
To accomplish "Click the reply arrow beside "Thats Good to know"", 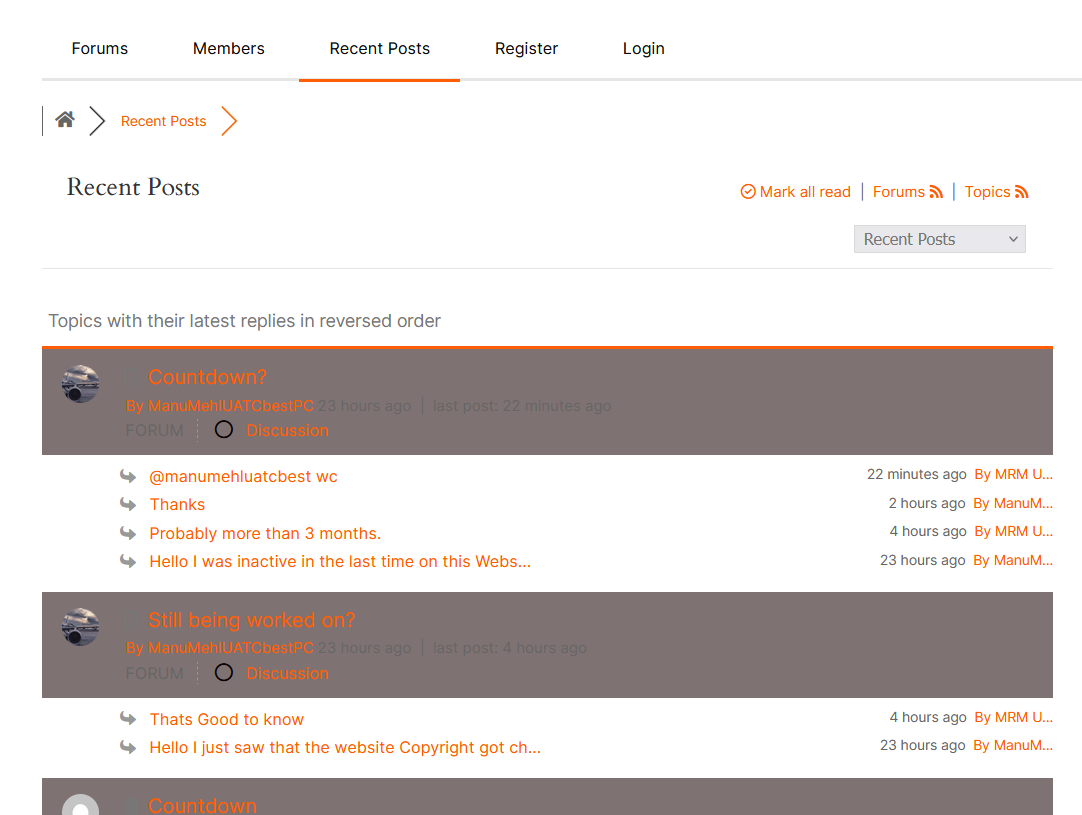I will pos(128,719).
